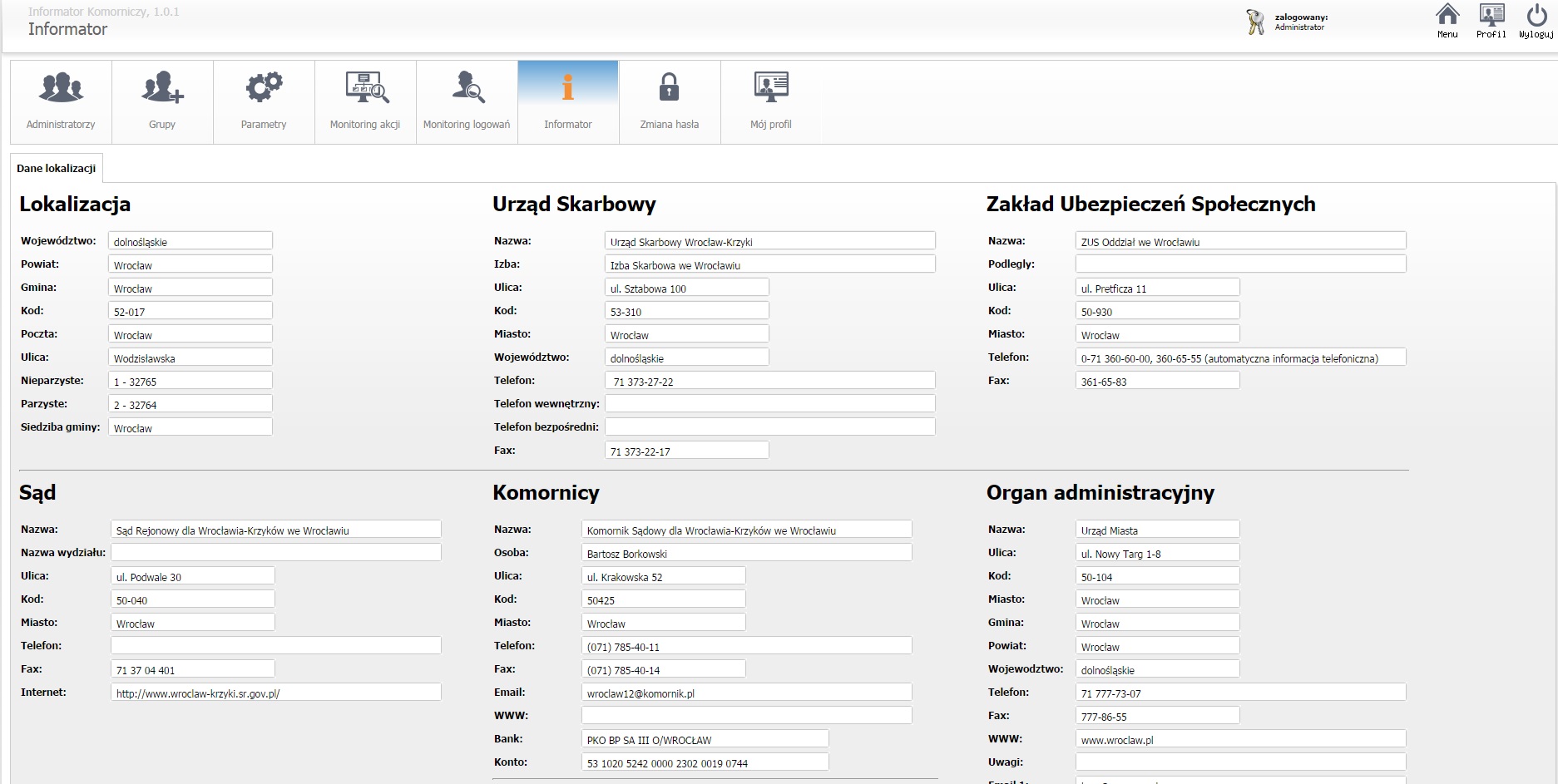Open the Grupy section icon
Viewport: 1558px width, 784px height.
click(162, 87)
